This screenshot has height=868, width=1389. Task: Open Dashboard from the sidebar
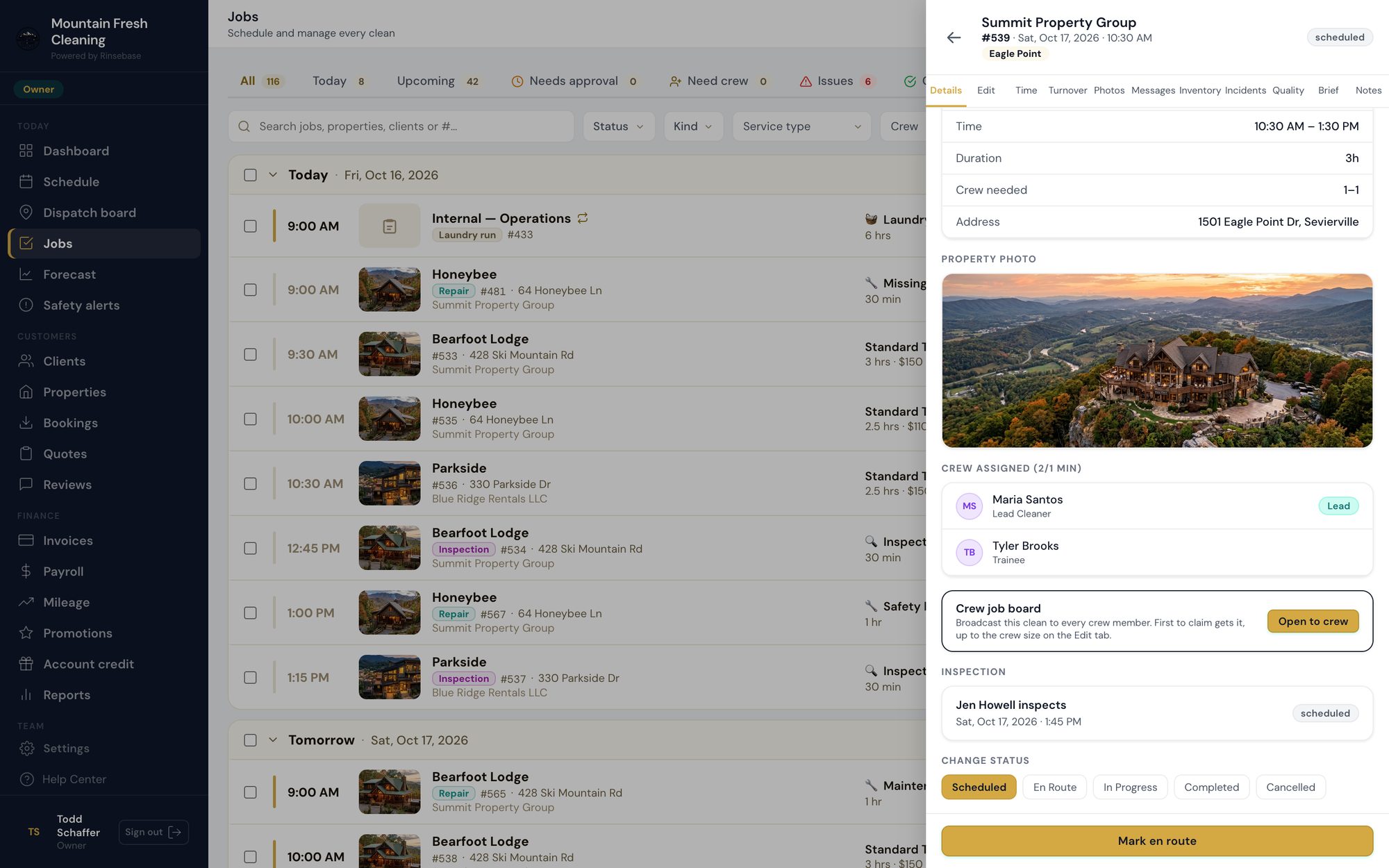[x=104, y=151]
